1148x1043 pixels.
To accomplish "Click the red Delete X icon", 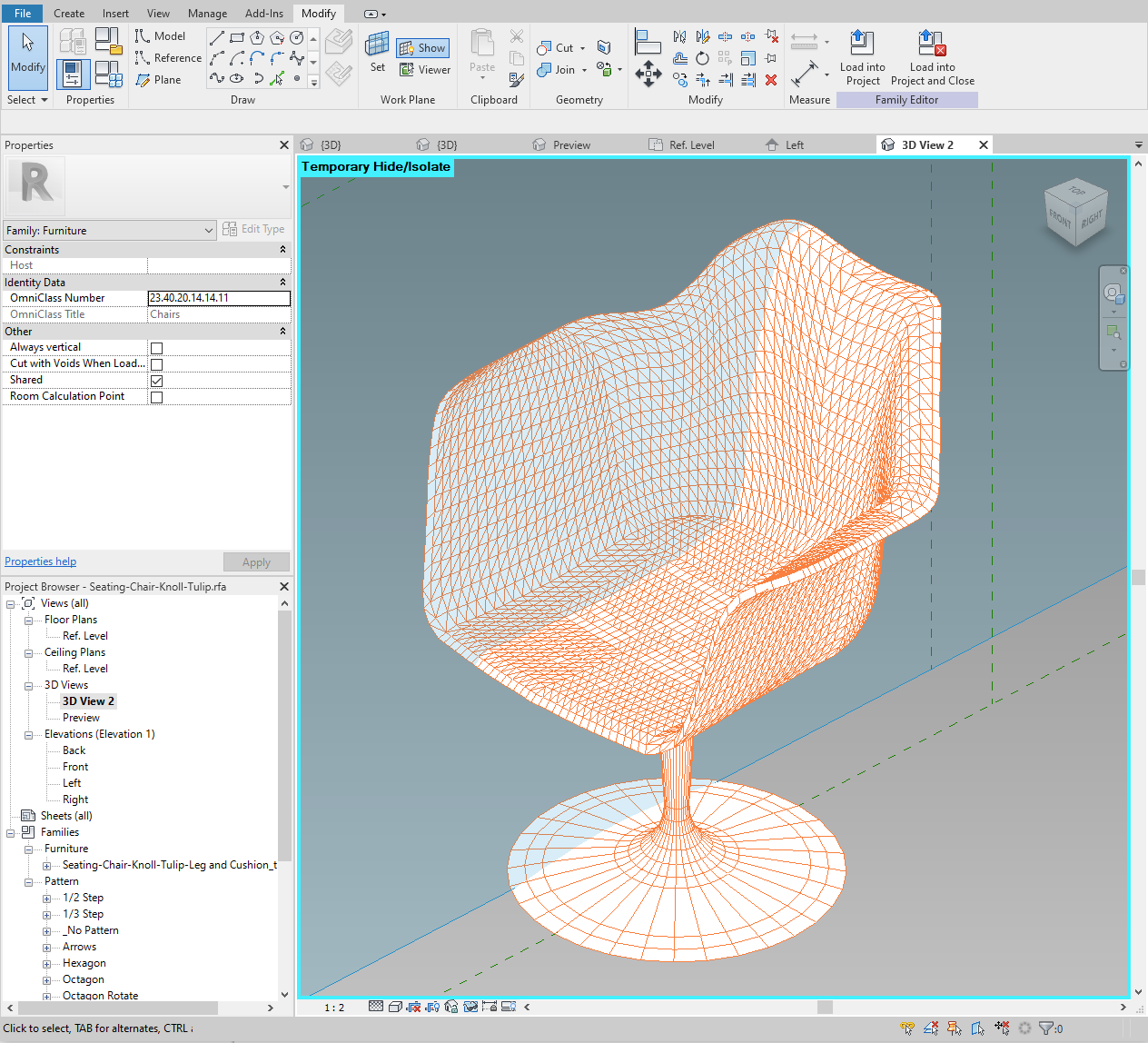I will click(x=770, y=80).
